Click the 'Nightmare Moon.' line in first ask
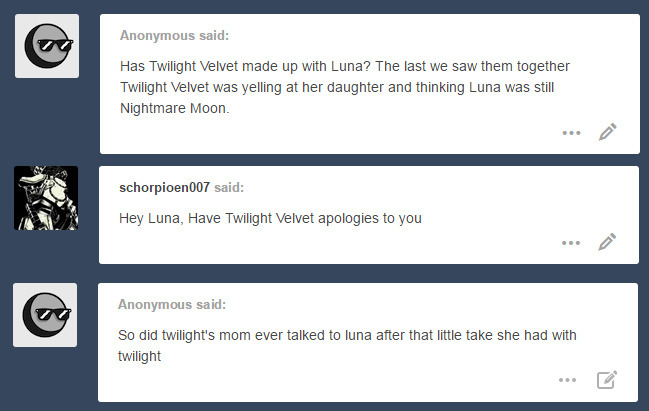Viewport: 649px width, 411px height. [175, 108]
